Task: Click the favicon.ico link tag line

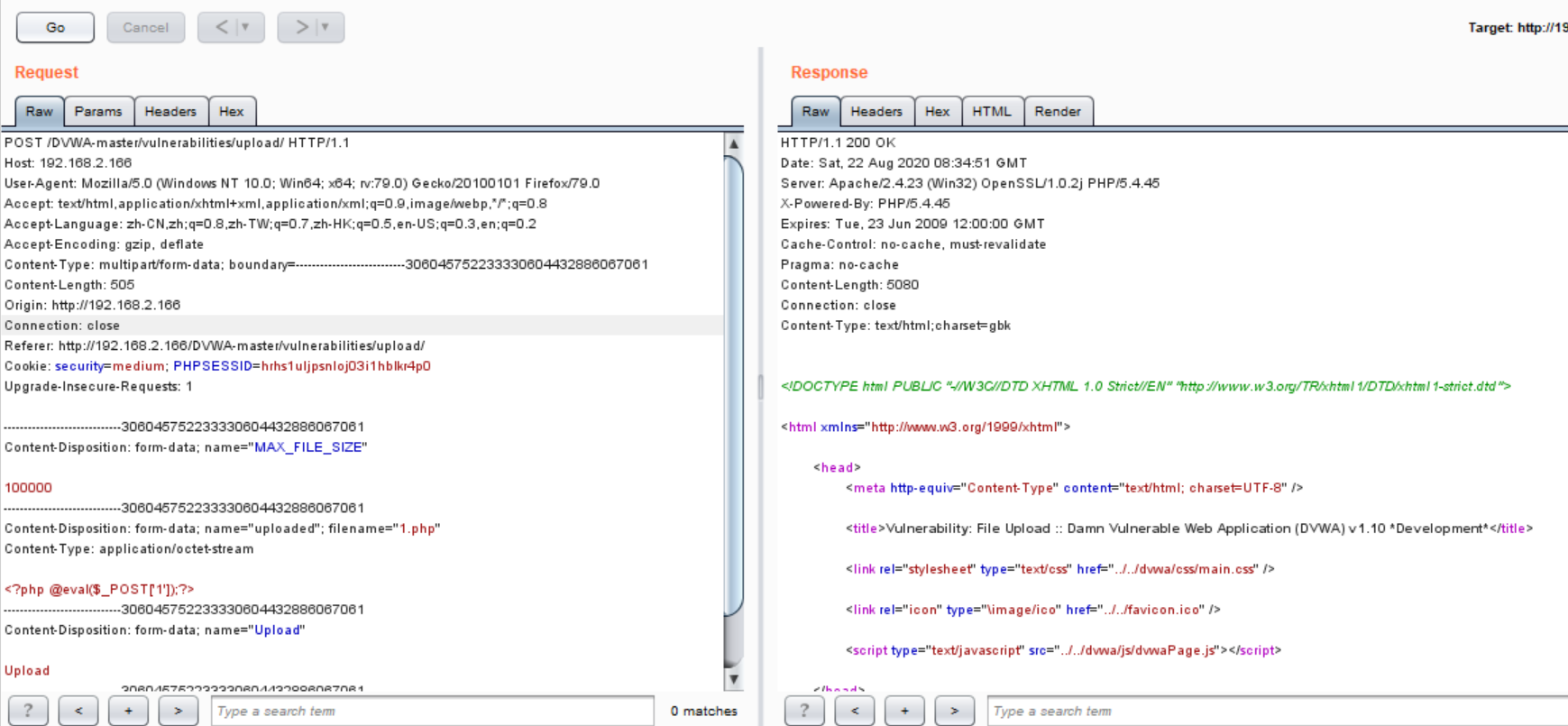Action: click(x=1032, y=610)
